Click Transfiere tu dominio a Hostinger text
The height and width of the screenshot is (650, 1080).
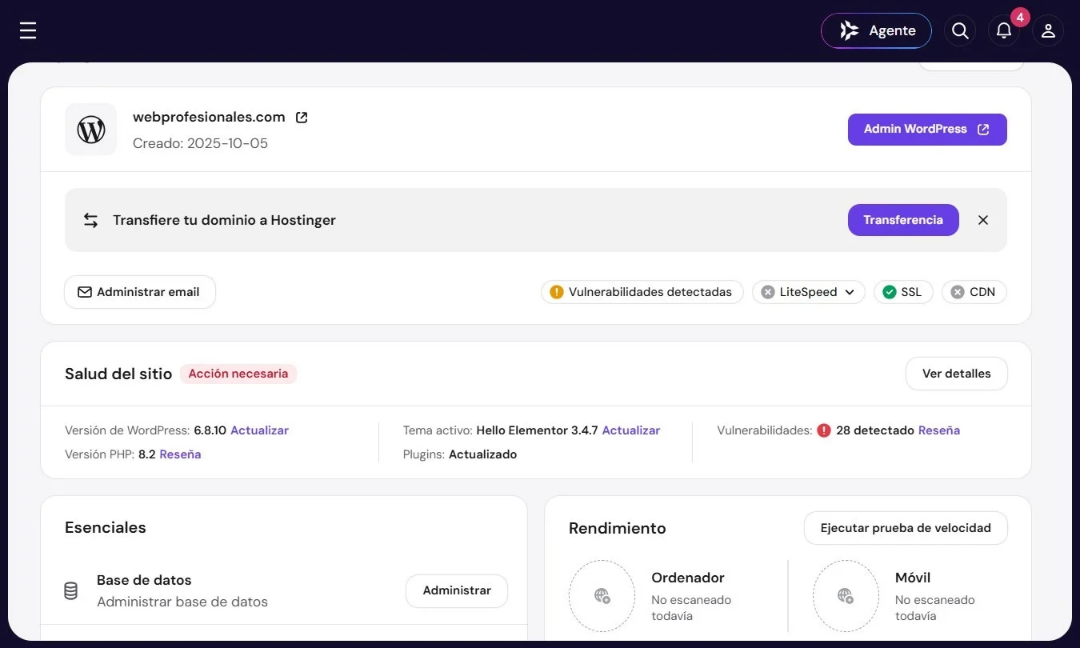pyautogui.click(x=225, y=220)
